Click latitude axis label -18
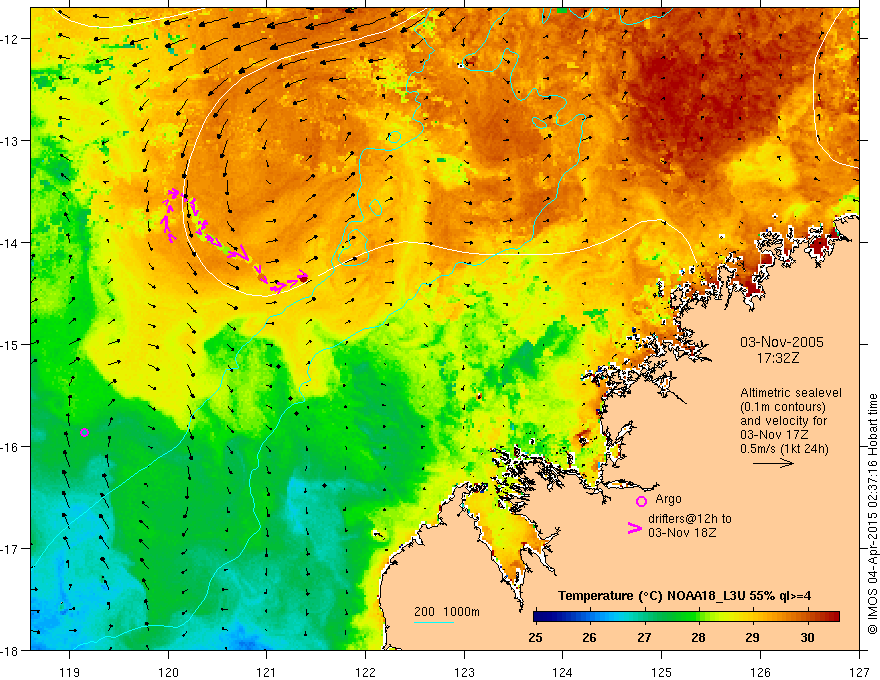Viewport: 880px width, 680px height. coord(10,650)
